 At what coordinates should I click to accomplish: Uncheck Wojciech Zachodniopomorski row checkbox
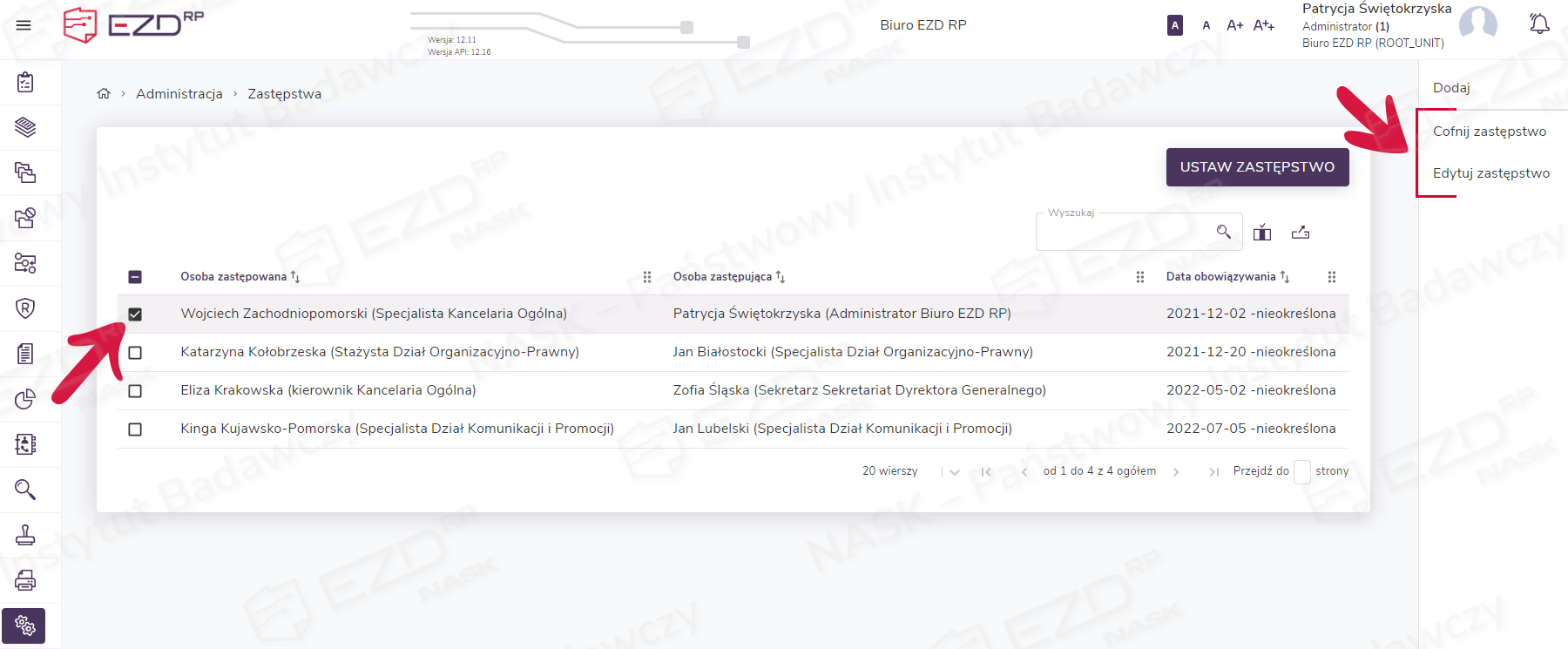click(x=135, y=314)
